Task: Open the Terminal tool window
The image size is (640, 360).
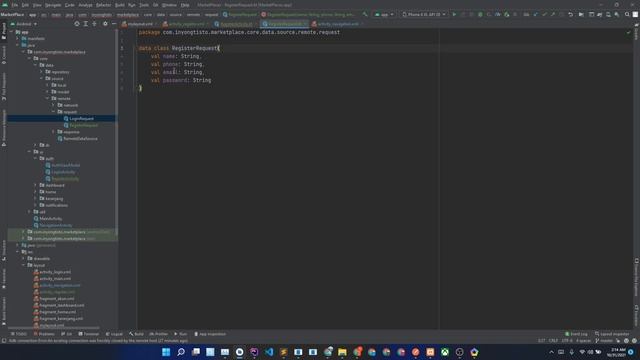Action: point(89,334)
